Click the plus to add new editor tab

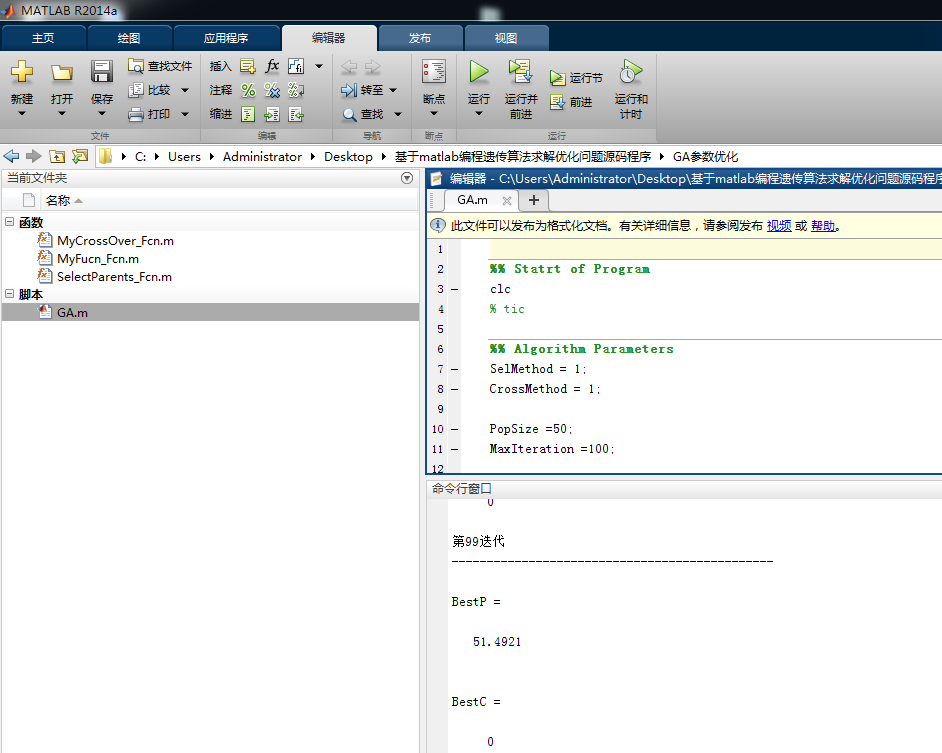click(x=533, y=200)
